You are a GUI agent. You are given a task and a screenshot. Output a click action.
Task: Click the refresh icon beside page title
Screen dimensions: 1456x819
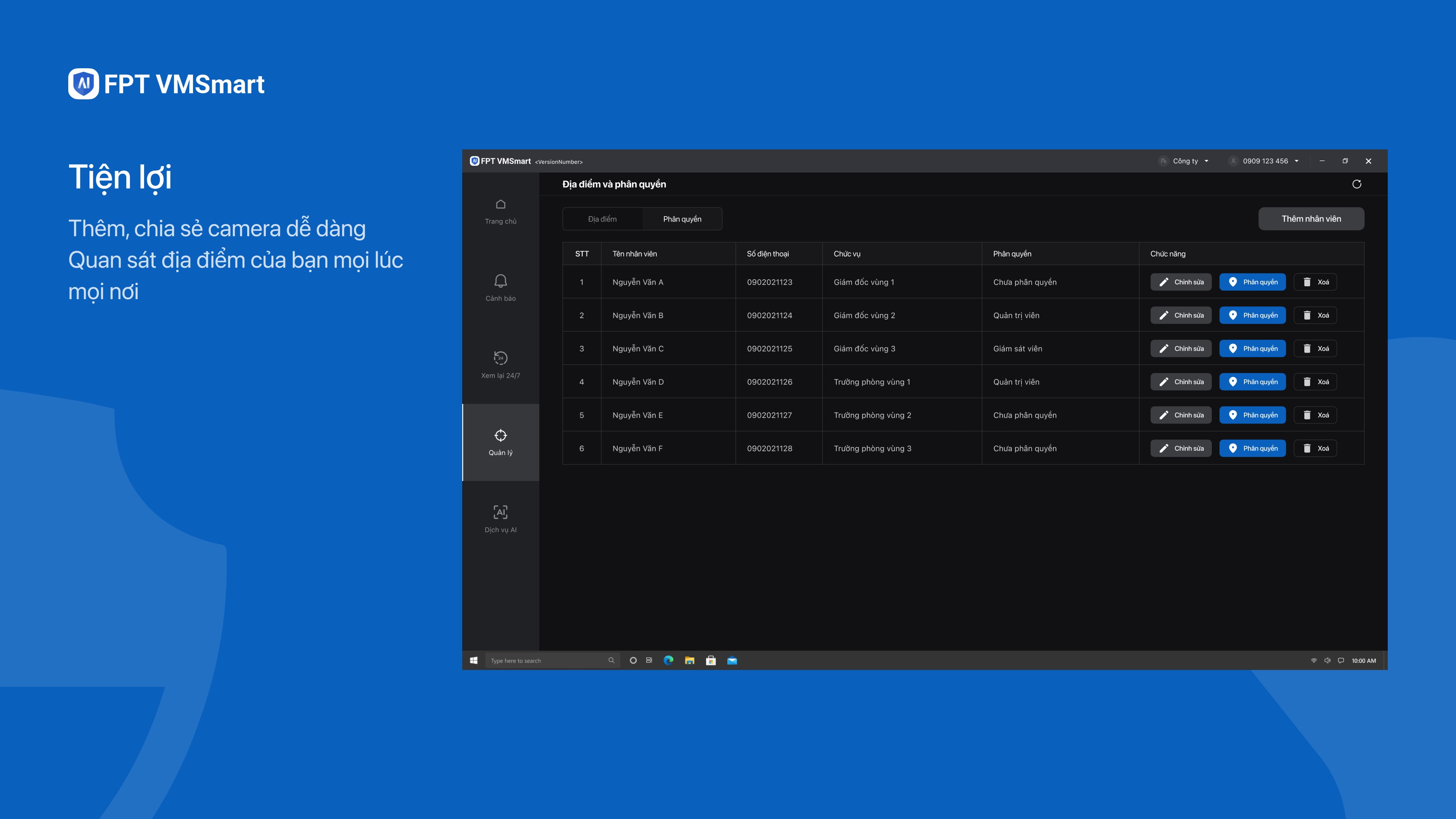[x=1357, y=184]
